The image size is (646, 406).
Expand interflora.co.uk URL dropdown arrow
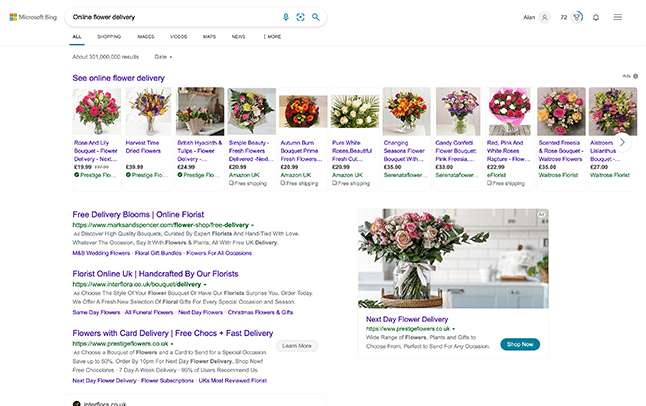click(x=205, y=285)
